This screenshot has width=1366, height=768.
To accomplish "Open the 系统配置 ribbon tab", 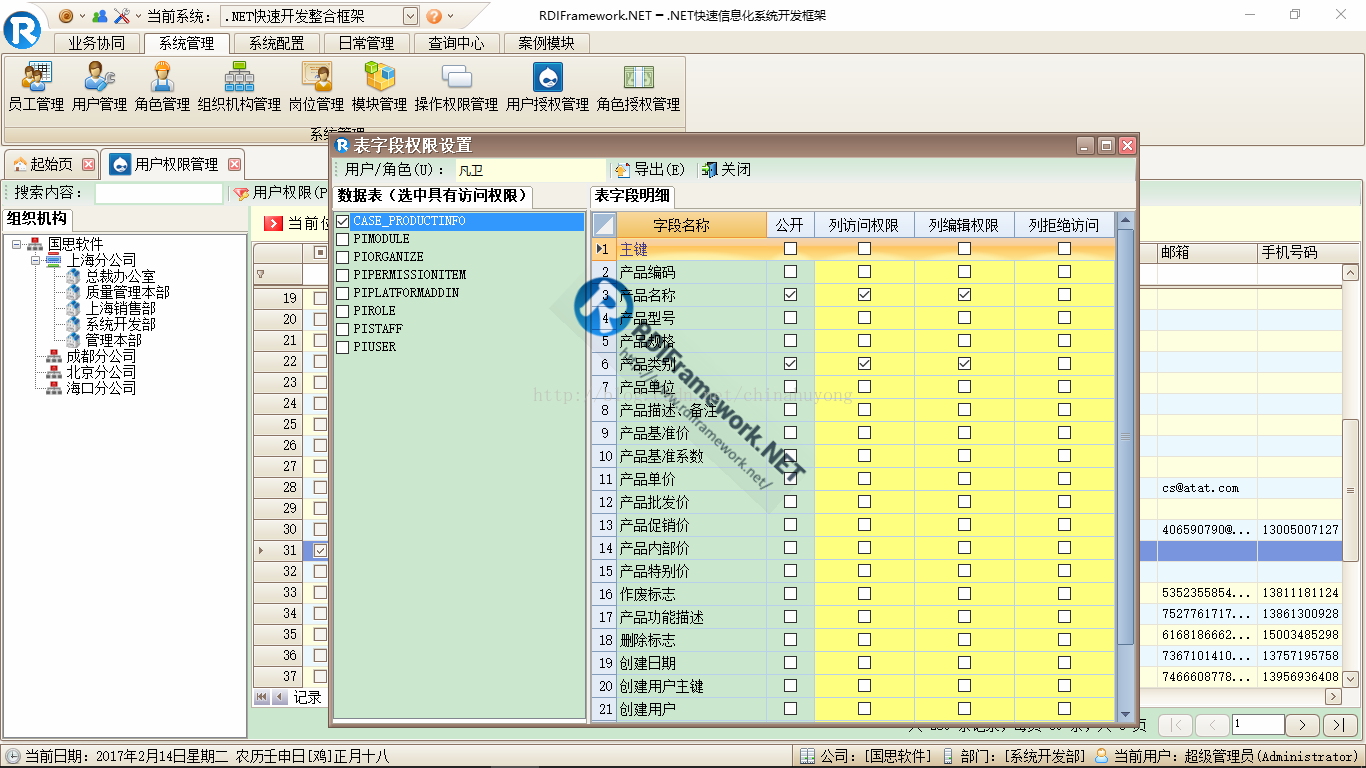I will [277, 43].
